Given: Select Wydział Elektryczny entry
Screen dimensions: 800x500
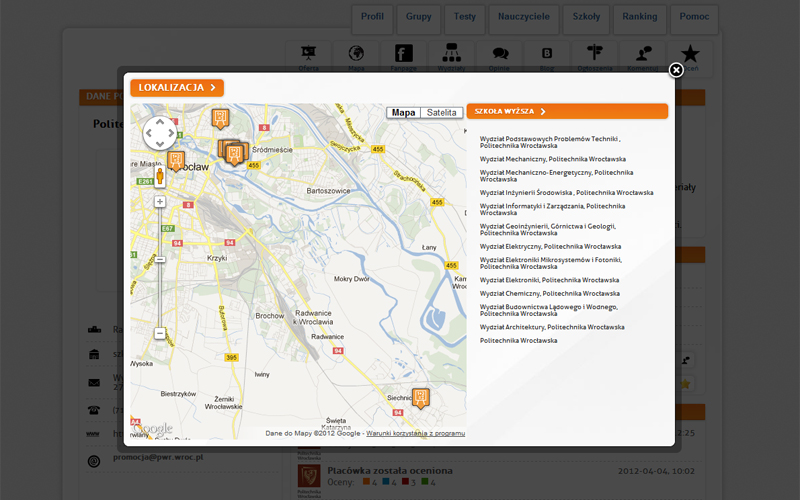Looking at the screenshot, I should 550,246.
